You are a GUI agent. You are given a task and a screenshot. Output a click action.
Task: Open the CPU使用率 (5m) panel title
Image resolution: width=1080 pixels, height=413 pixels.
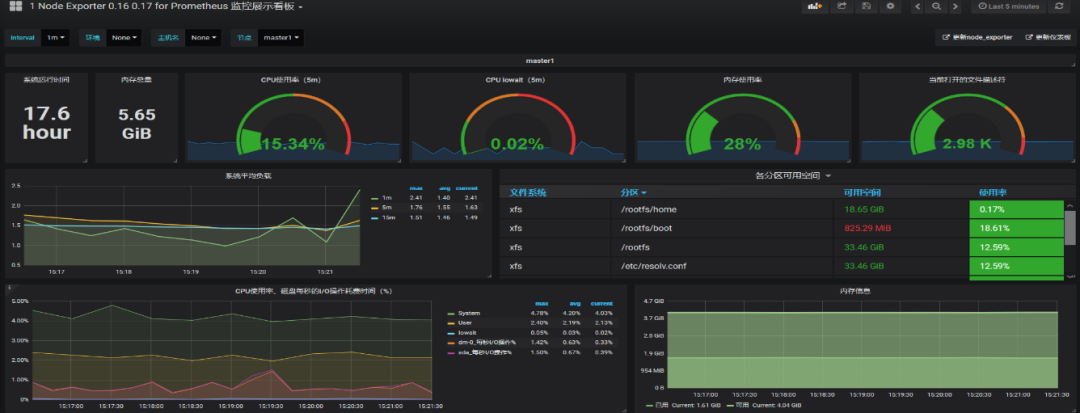click(x=292, y=80)
